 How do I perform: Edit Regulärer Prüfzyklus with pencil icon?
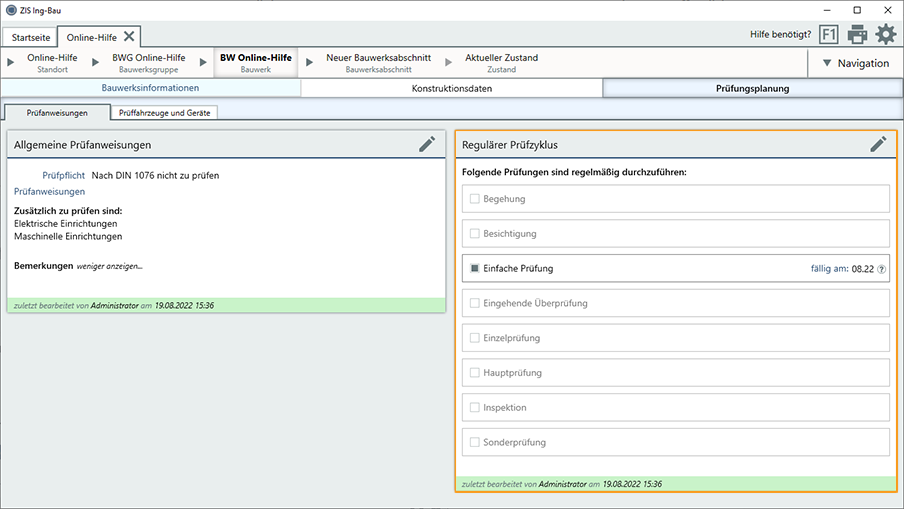click(878, 144)
